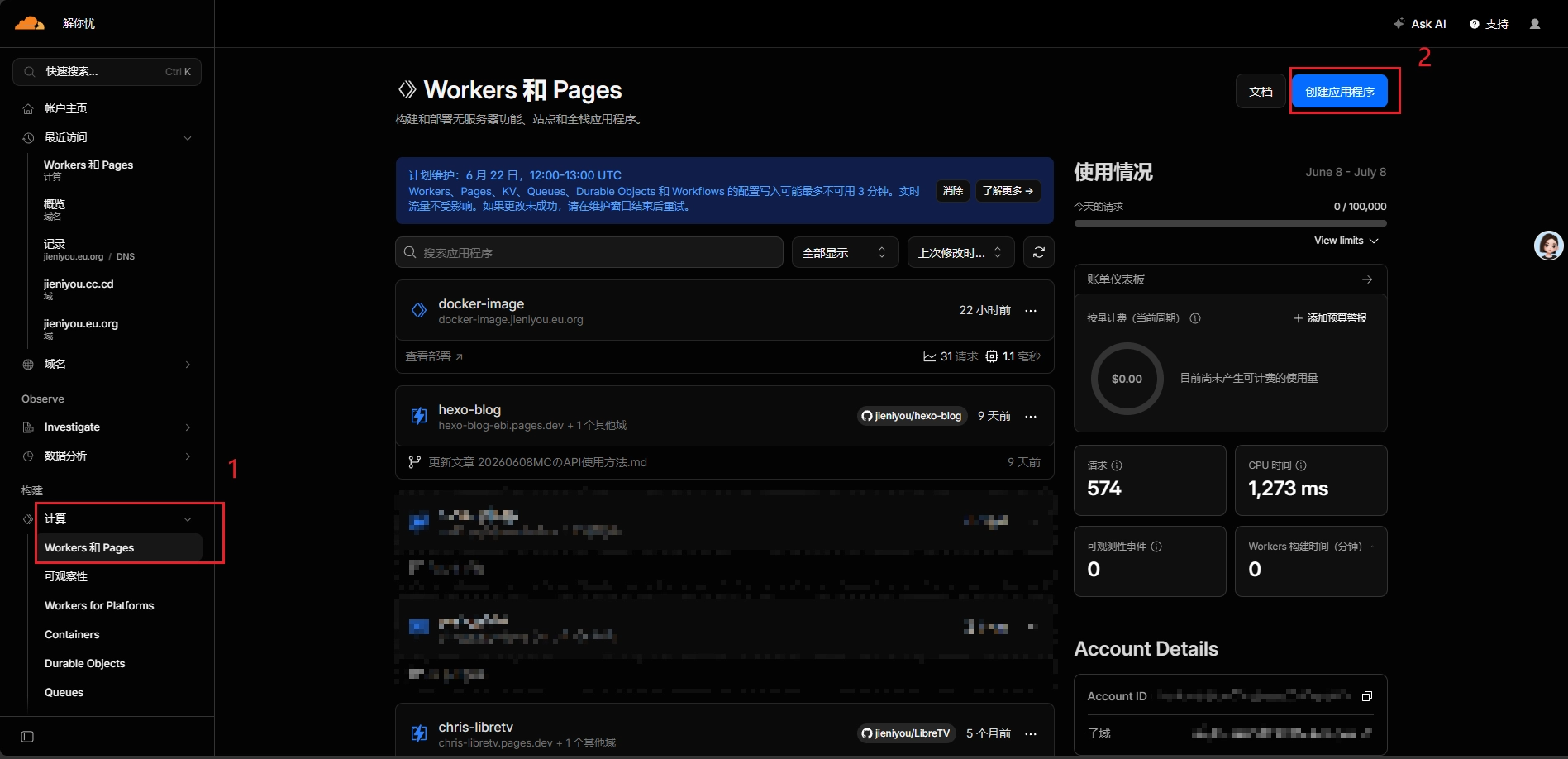Click hexo-blog latest commit message
Image resolution: width=1568 pixels, height=759 pixels.
click(x=537, y=462)
